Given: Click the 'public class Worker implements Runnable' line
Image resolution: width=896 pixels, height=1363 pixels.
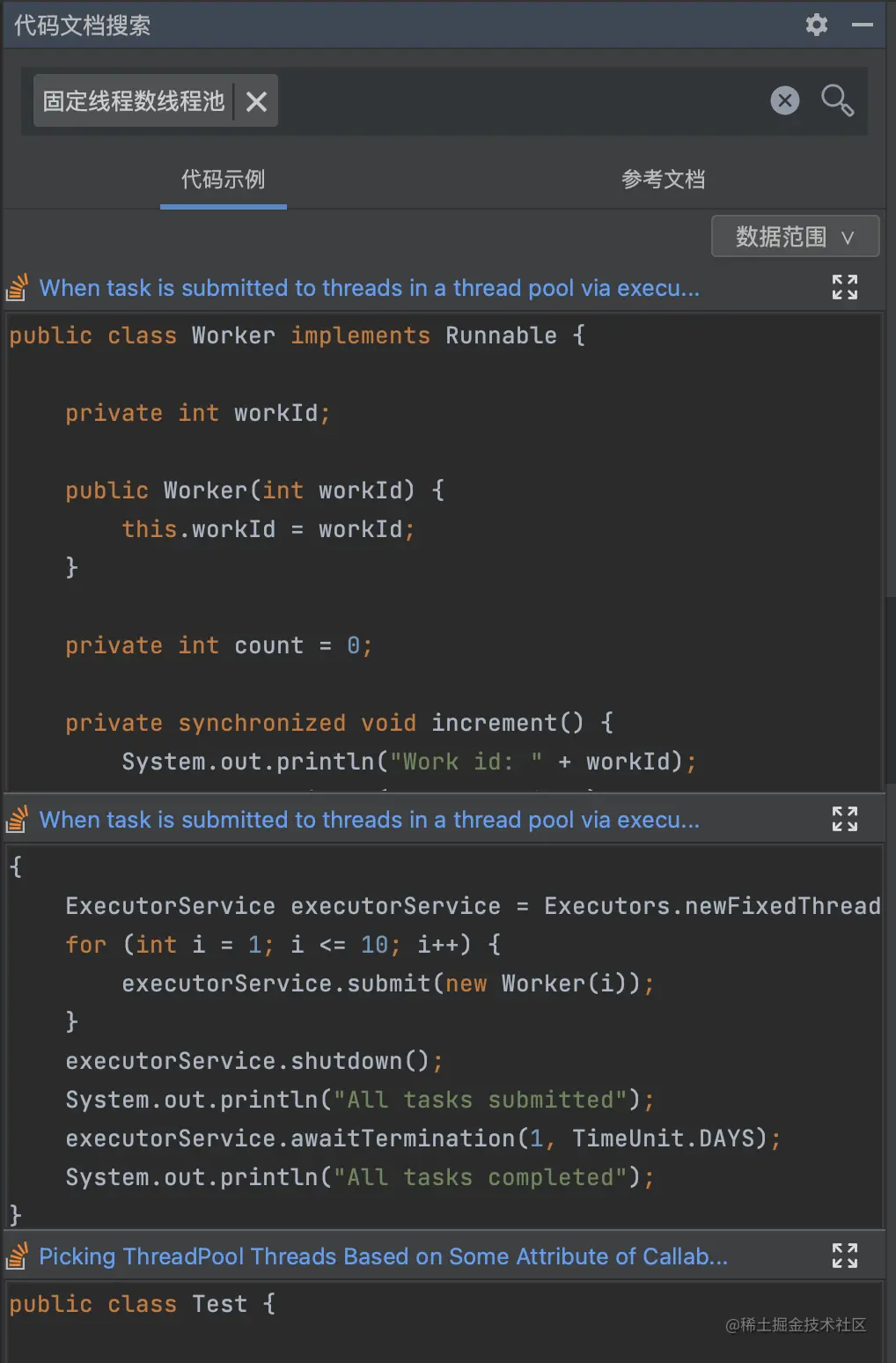Looking at the screenshot, I should (297, 335).
